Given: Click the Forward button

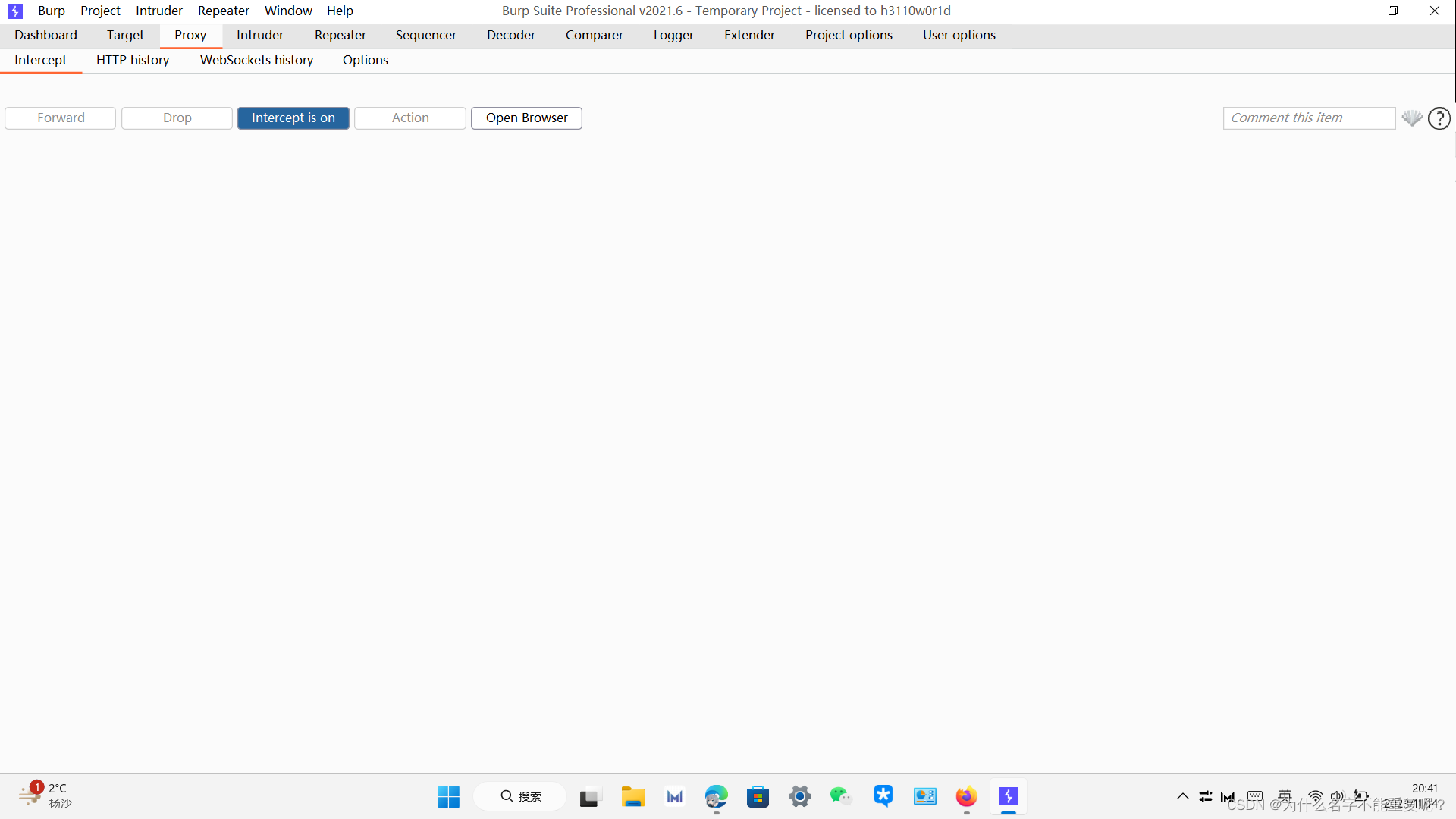Looking at the screenshot, I should [61, 118].
